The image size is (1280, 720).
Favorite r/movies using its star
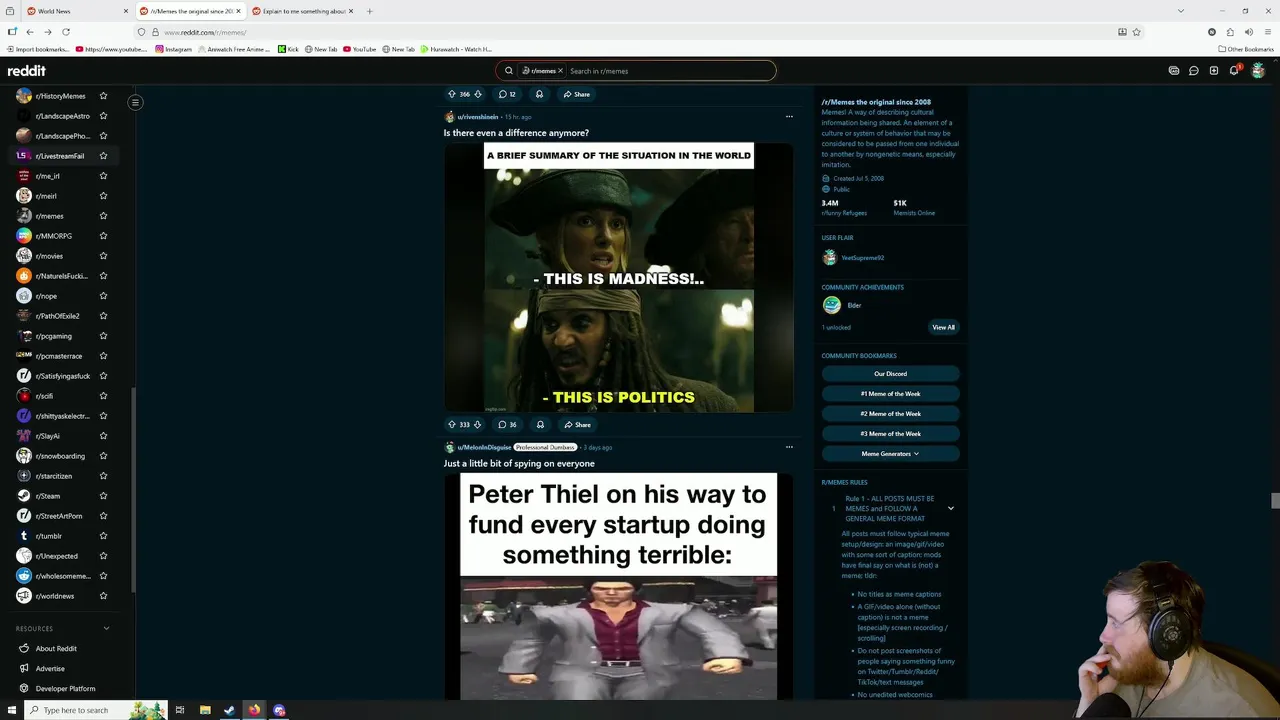click(103, 256)
